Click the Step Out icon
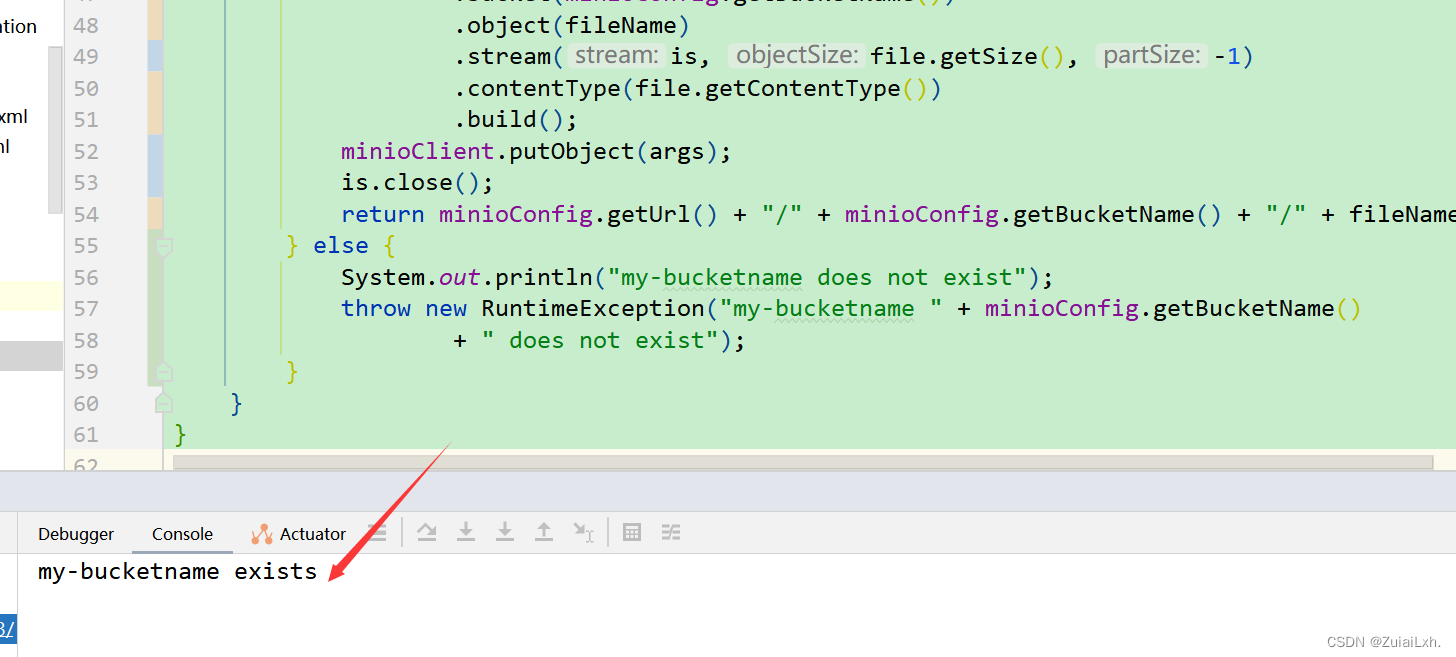 tap(544, 532)
